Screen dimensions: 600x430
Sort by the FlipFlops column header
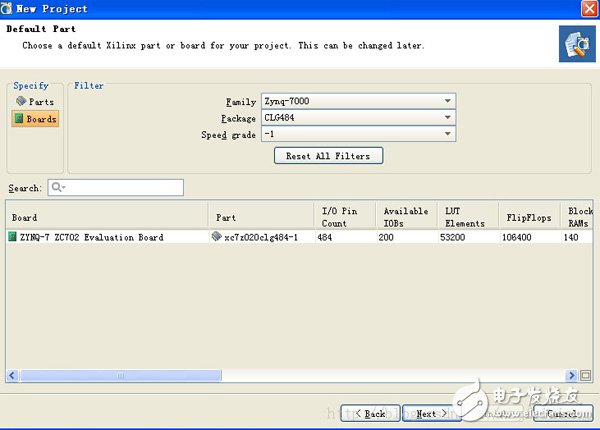point(528,217)
